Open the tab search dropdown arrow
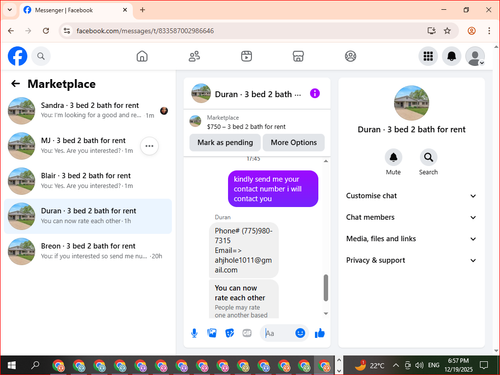This screenshot has height=375, width=500. tap(10, 10)
